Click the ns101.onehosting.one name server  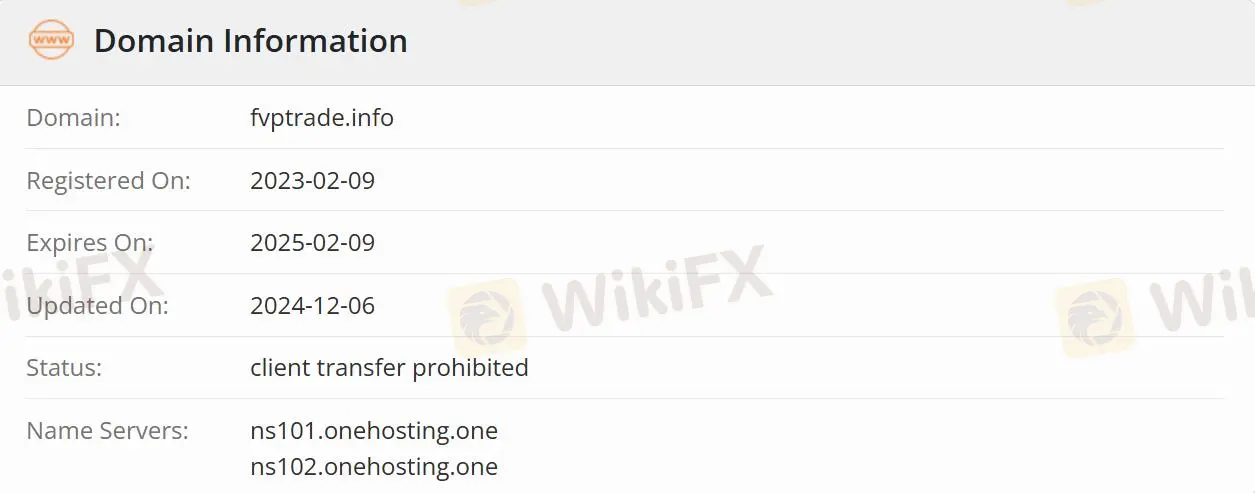[x=374, y=431]
